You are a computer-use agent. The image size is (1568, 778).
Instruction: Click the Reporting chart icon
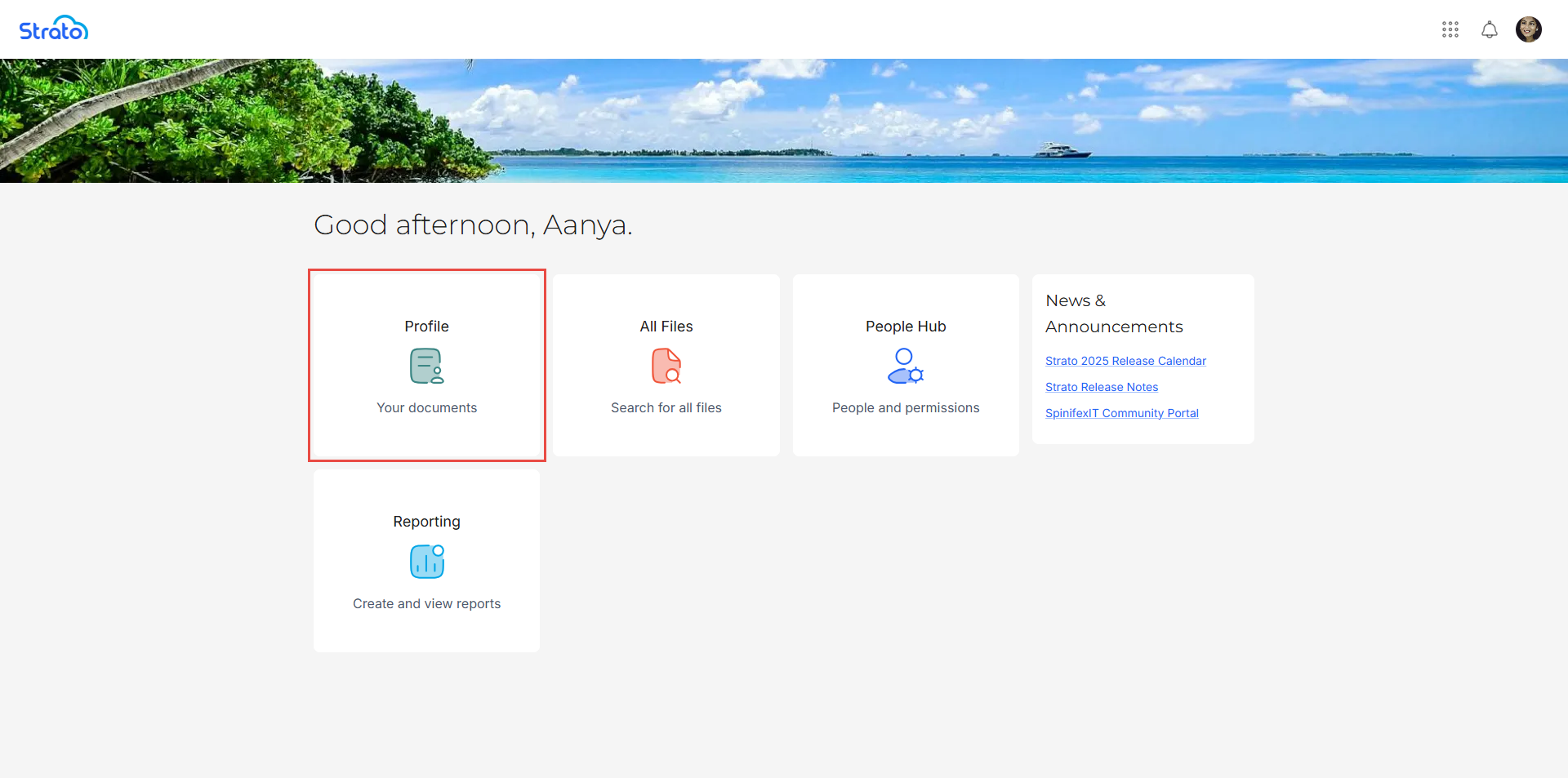tap(426, 562)
